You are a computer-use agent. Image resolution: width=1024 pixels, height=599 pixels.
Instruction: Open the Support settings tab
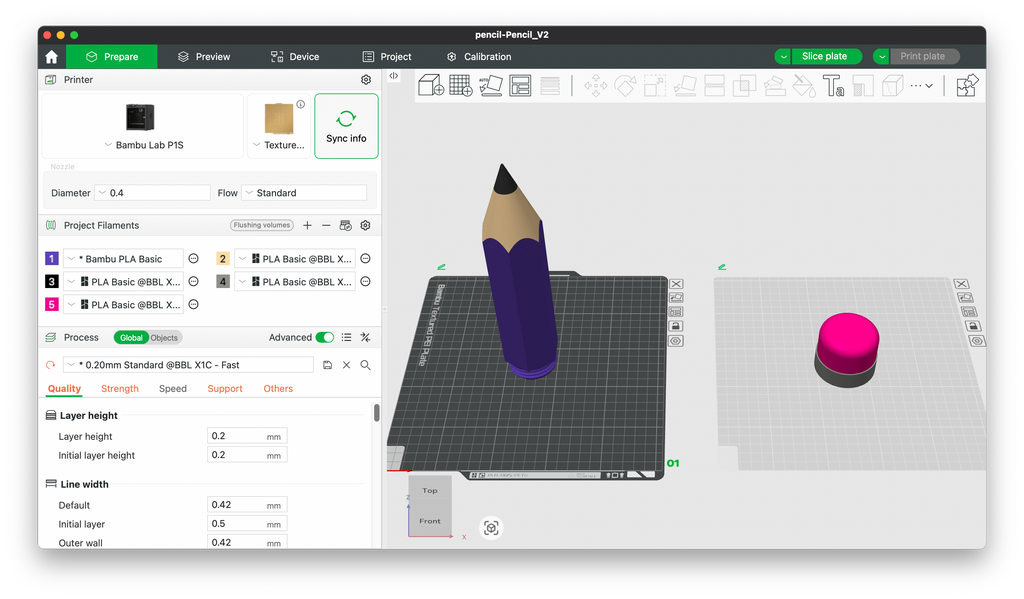click(x=225, y=389)
